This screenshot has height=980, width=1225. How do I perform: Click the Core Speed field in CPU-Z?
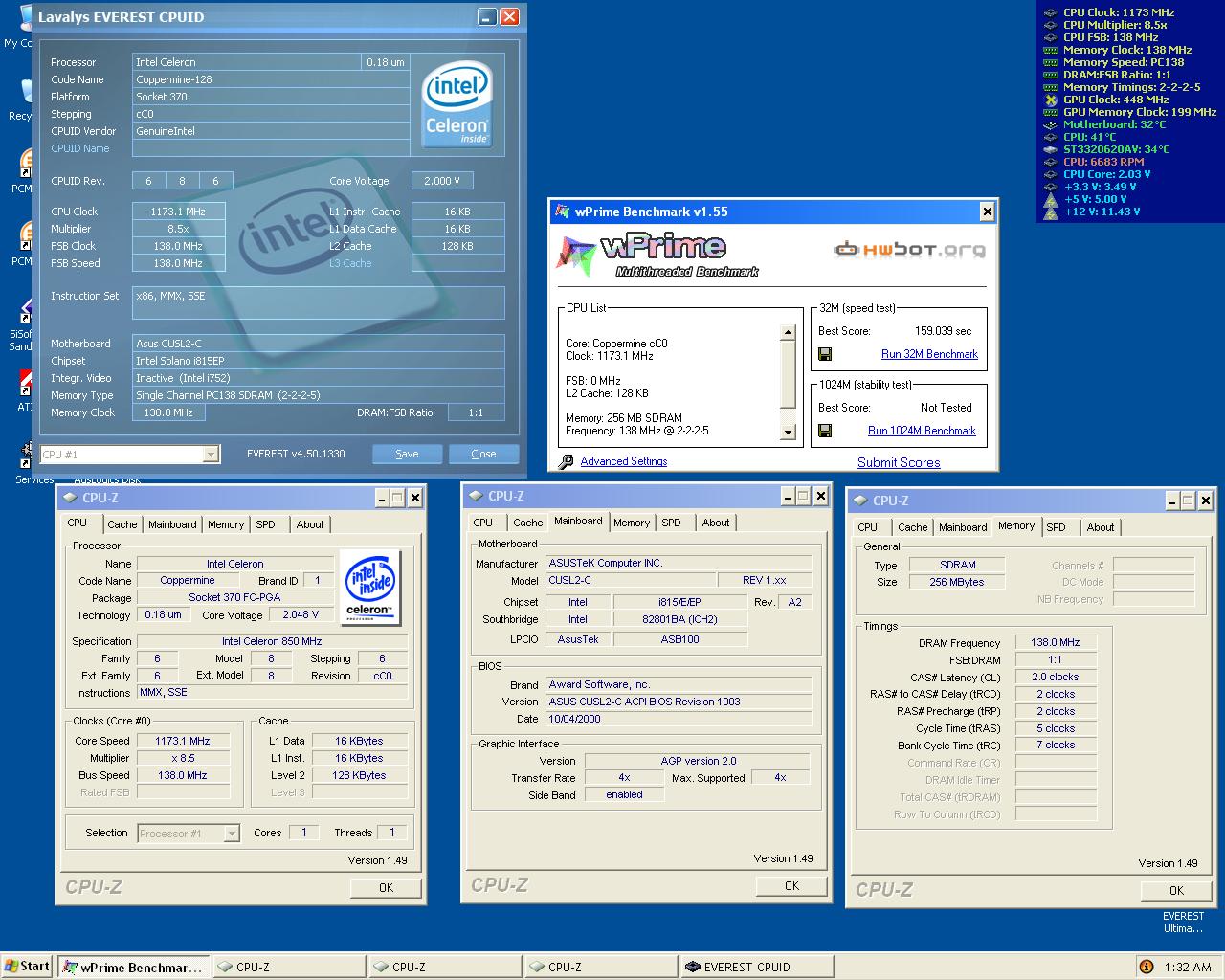pos(183,741)
